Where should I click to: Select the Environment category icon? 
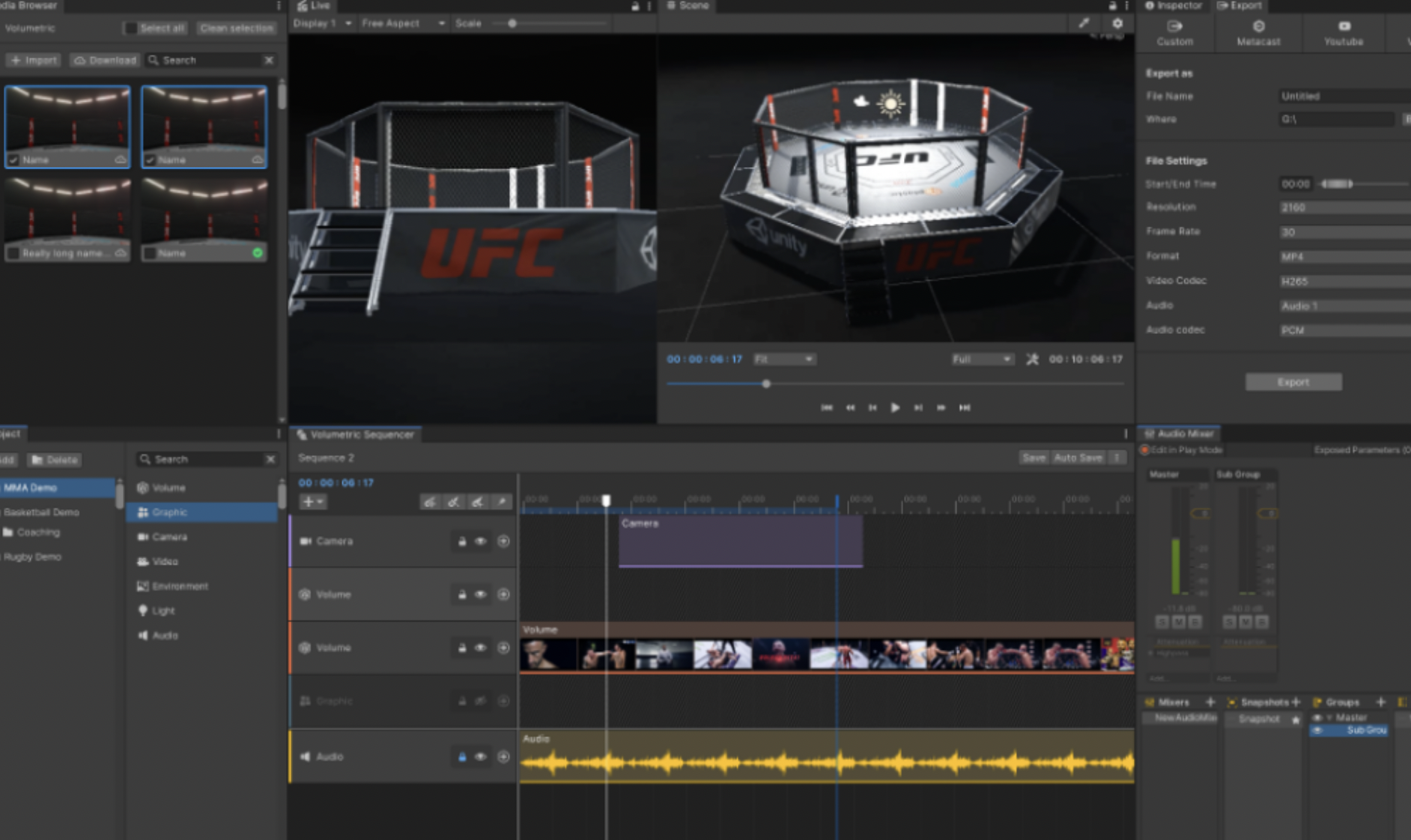click(142, 585)
